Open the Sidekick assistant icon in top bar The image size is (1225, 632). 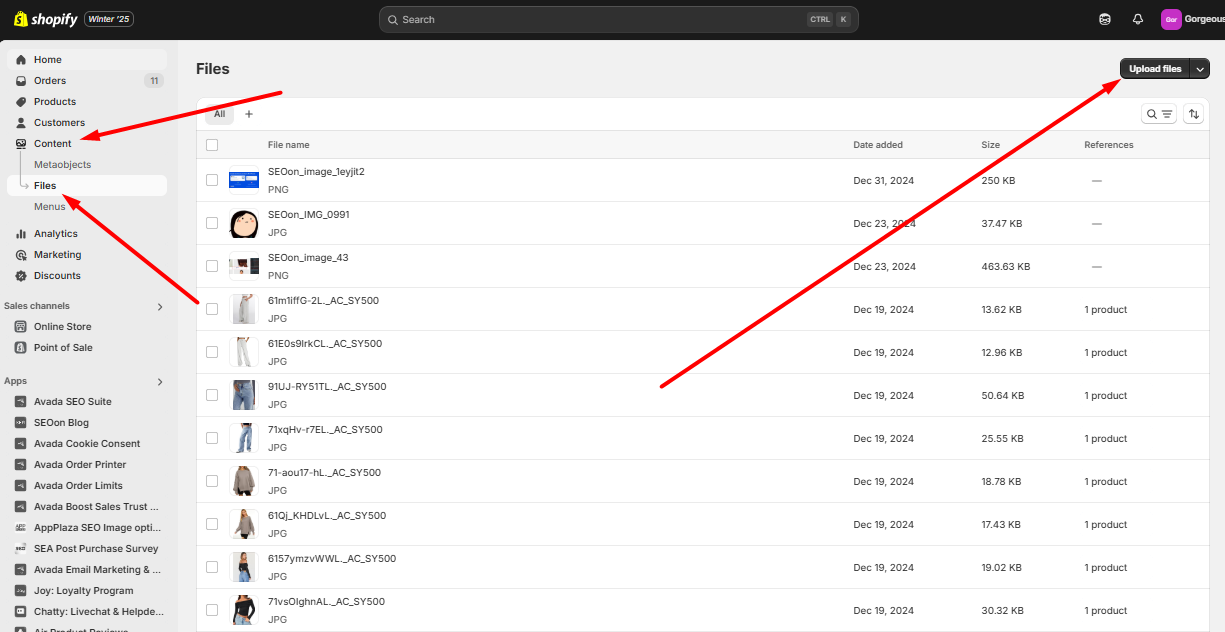1105,19
